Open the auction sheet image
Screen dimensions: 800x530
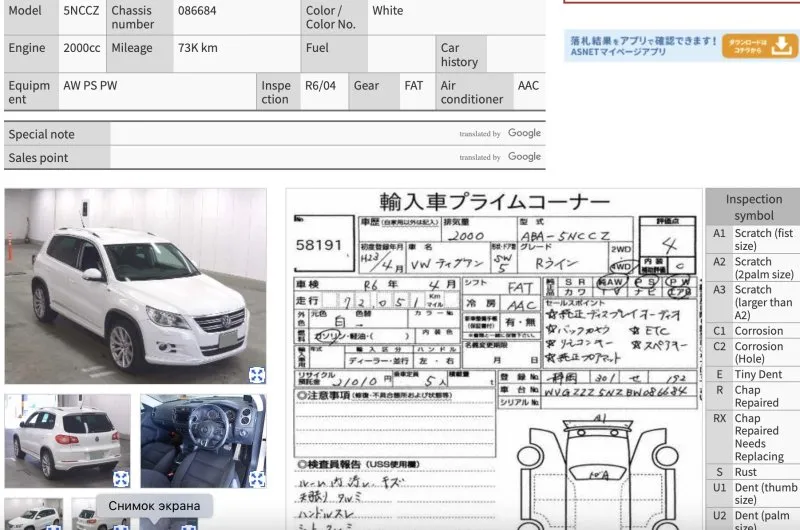494,359
